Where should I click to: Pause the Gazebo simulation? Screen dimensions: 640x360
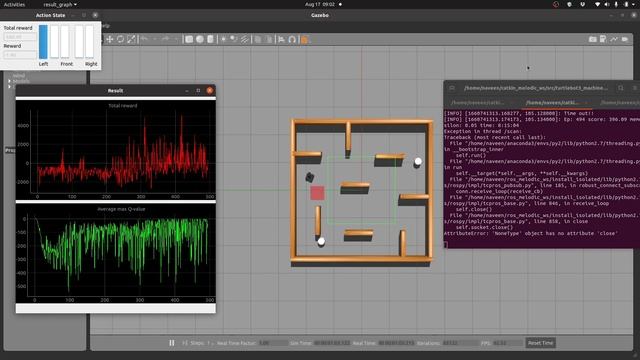click(172, 343)
